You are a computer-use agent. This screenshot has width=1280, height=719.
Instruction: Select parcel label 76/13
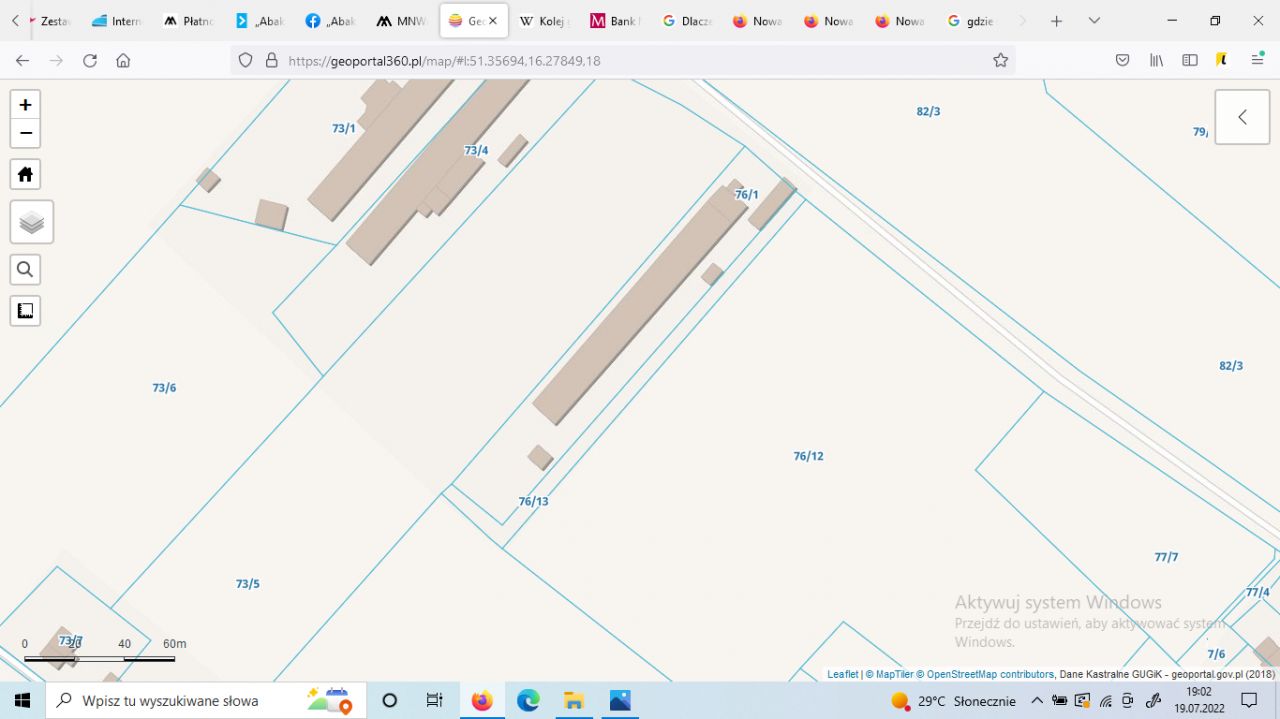click(534, 501)
